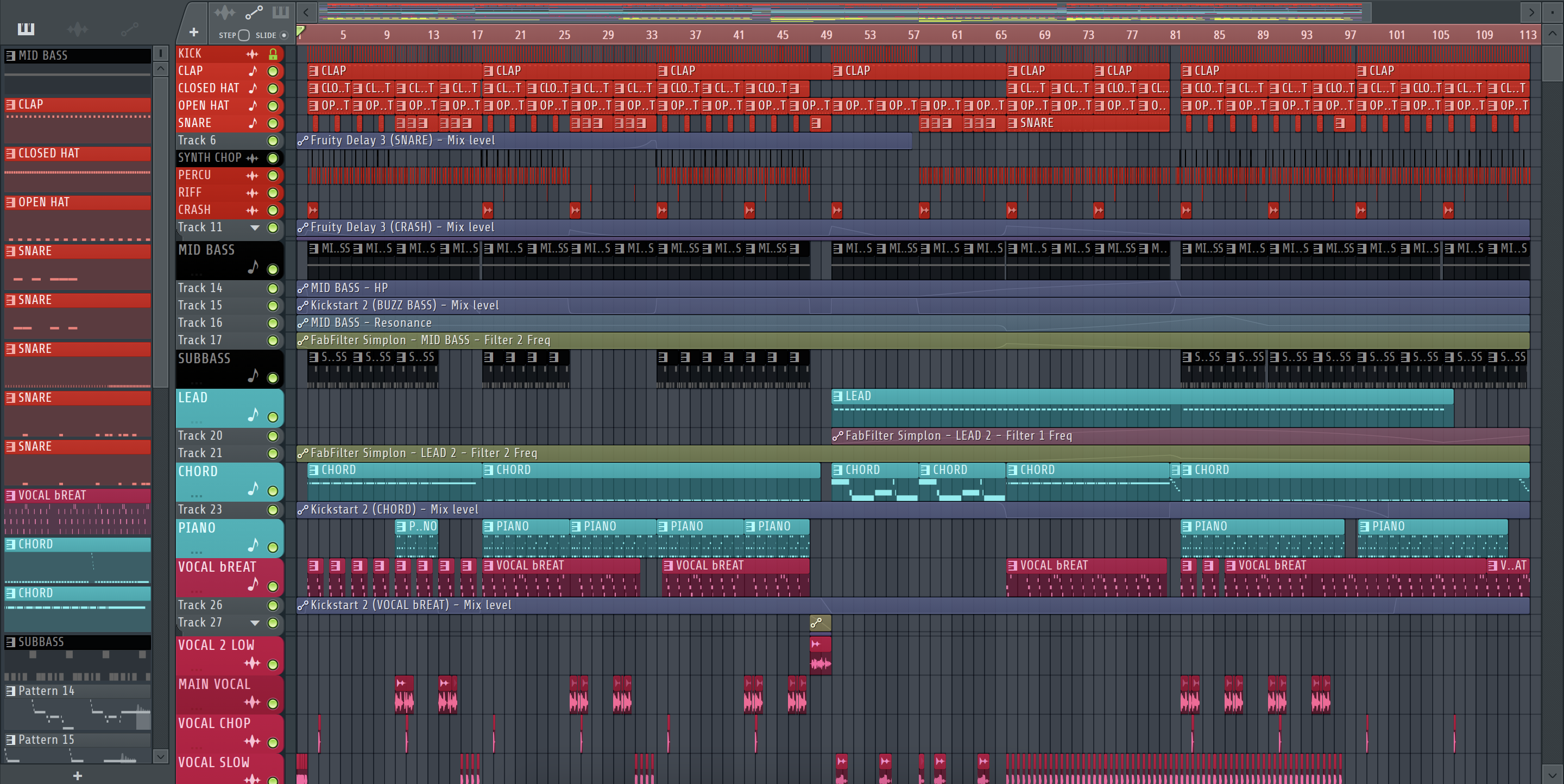The width and height of the screenshot is (1564, 784).
Task: Expand the Track 27 group arrow
Action: tap(255, 623)
